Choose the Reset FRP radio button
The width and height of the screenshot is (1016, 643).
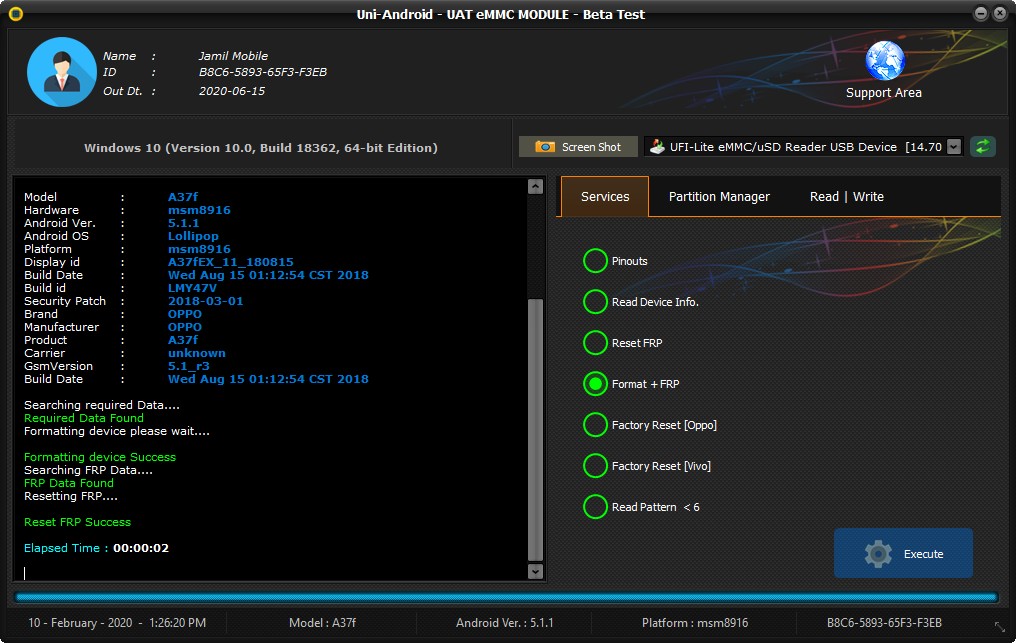[x=595, y=343]
